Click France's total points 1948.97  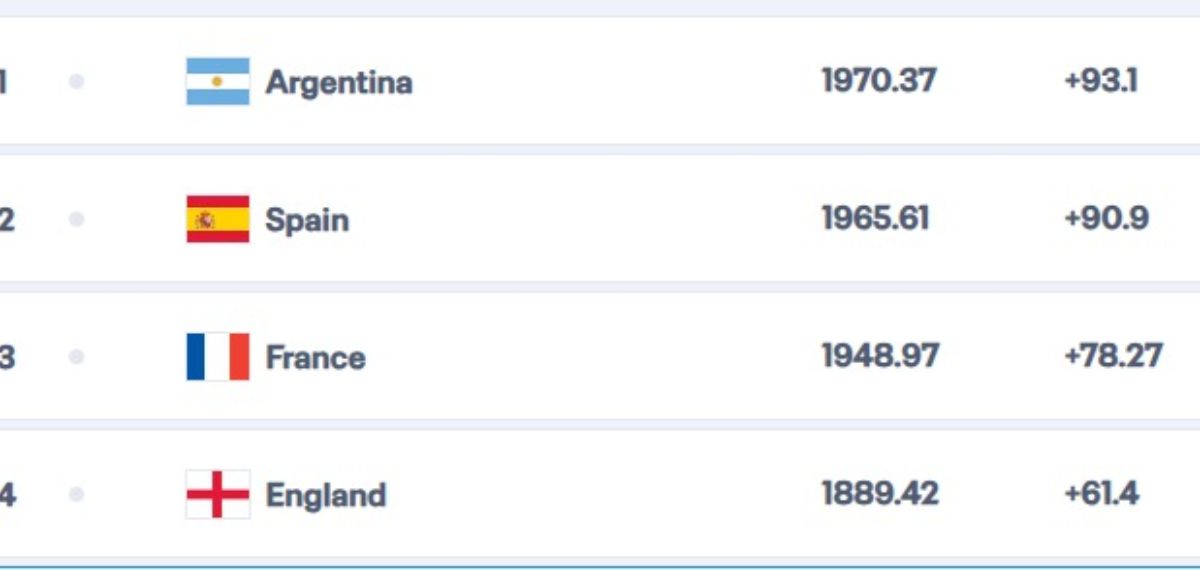[880, 356]
